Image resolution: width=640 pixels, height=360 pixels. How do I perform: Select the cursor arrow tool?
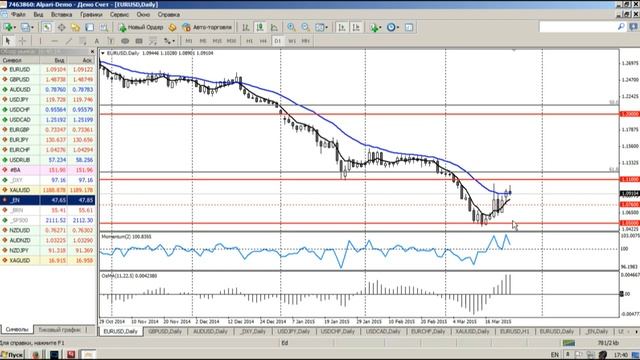(x=8, y=41)
